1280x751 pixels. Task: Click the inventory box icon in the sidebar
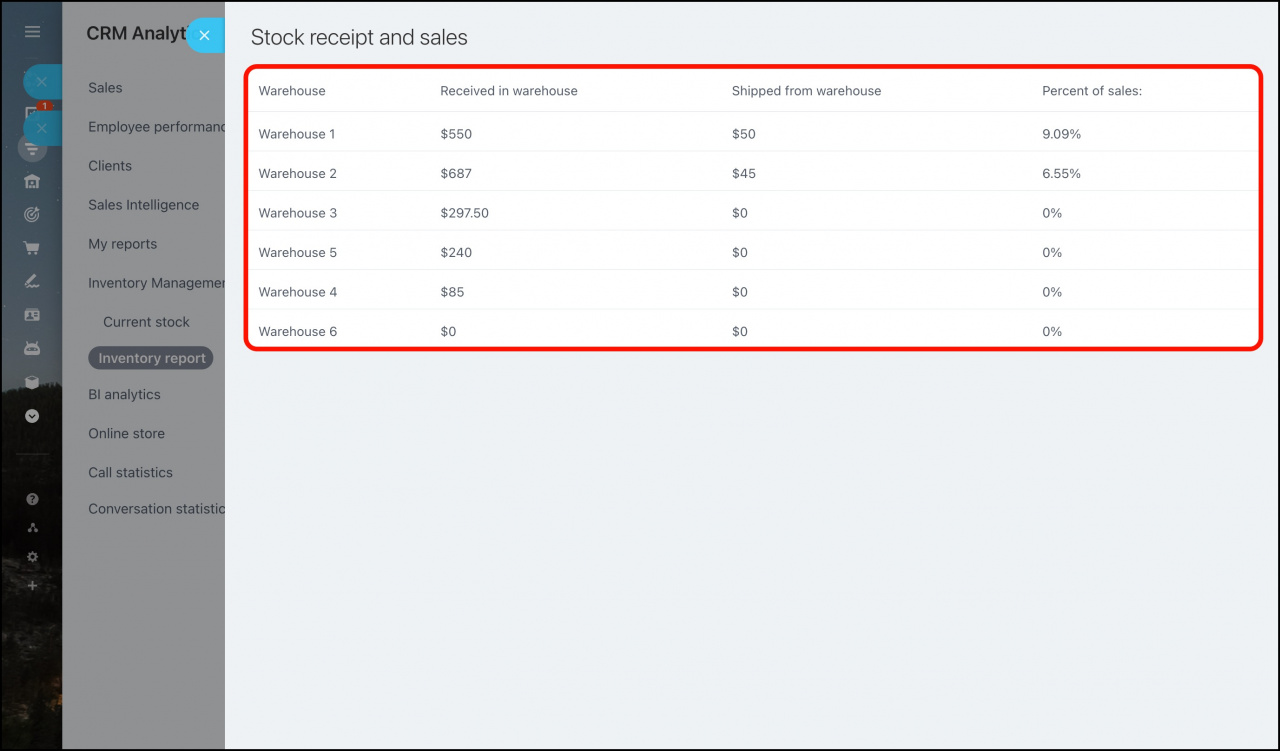coord(32,382)
